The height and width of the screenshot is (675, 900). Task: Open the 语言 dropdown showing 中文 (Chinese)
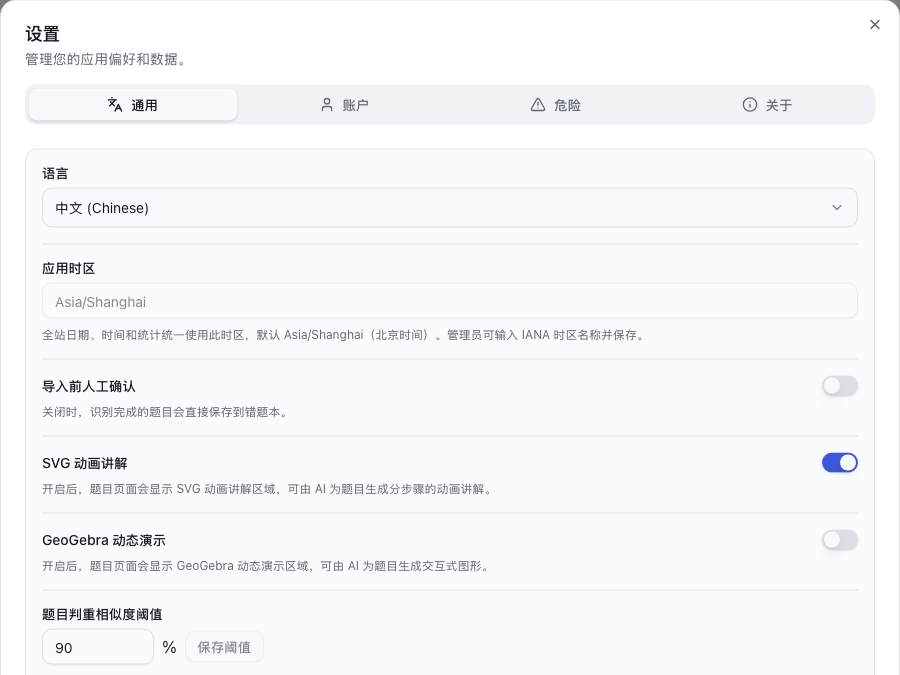pyautogui.click(x=450, y=208)
